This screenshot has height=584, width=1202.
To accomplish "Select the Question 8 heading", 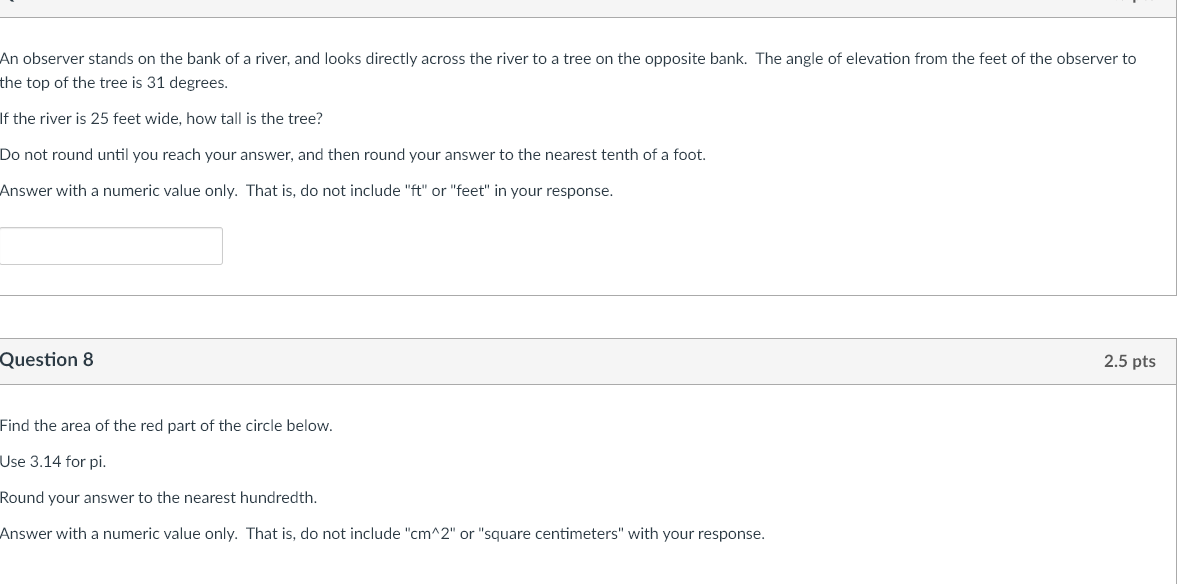I will pyautogui.click(x=47, y=360).
